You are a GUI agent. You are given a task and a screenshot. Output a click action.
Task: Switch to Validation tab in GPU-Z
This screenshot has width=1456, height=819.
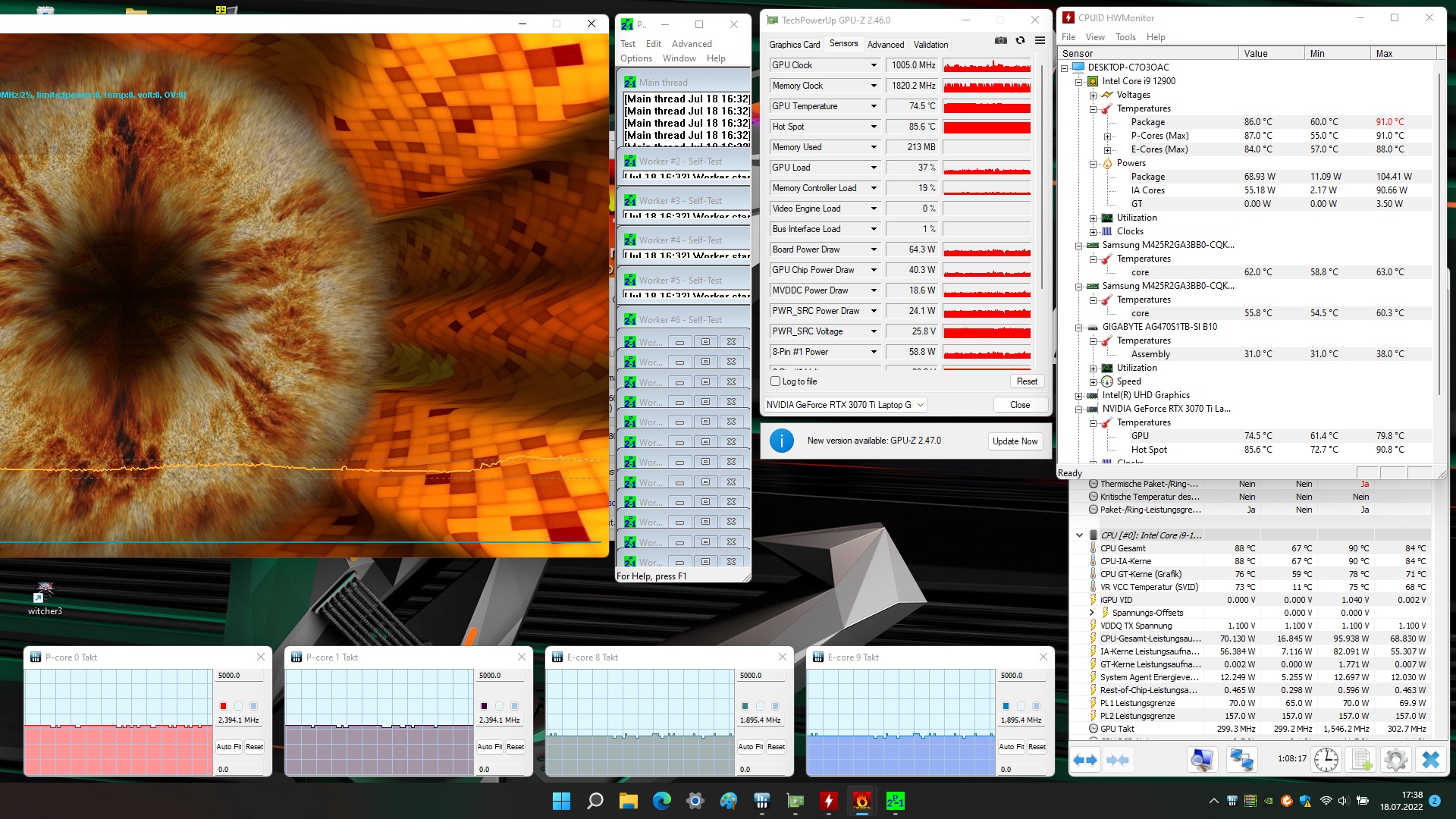point(930,45)
